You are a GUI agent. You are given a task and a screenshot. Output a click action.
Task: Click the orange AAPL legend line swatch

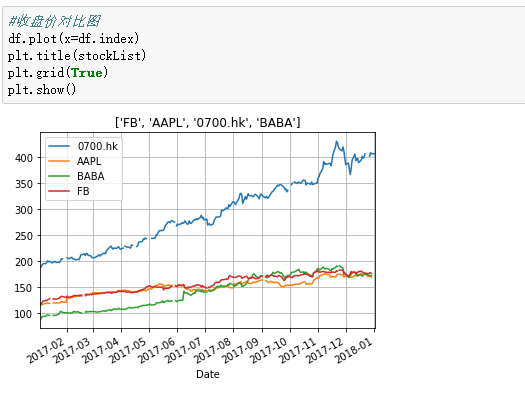click(x=59, y=161)
